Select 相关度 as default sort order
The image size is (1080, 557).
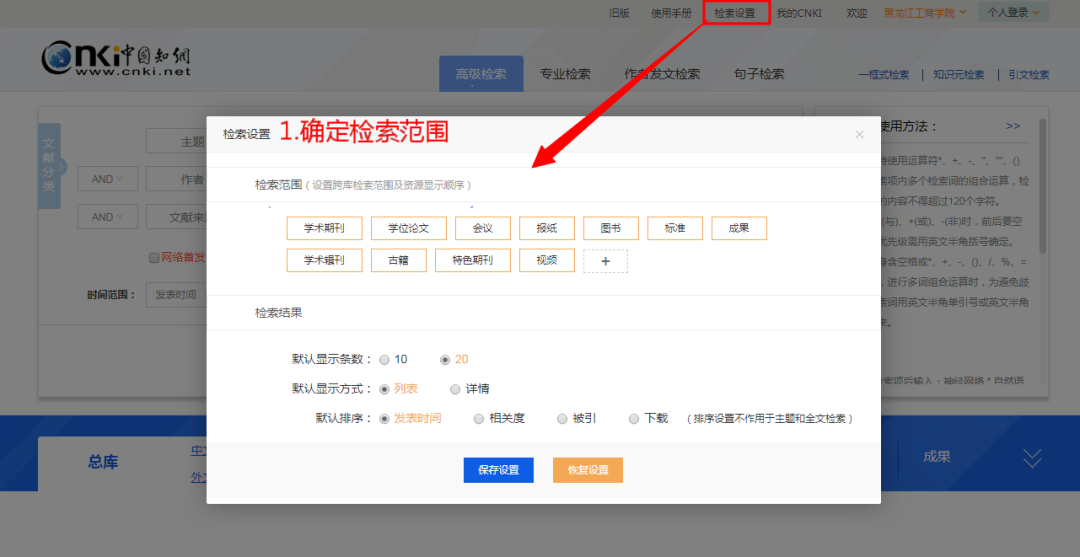pyautogui.click(x=480, y=419)
